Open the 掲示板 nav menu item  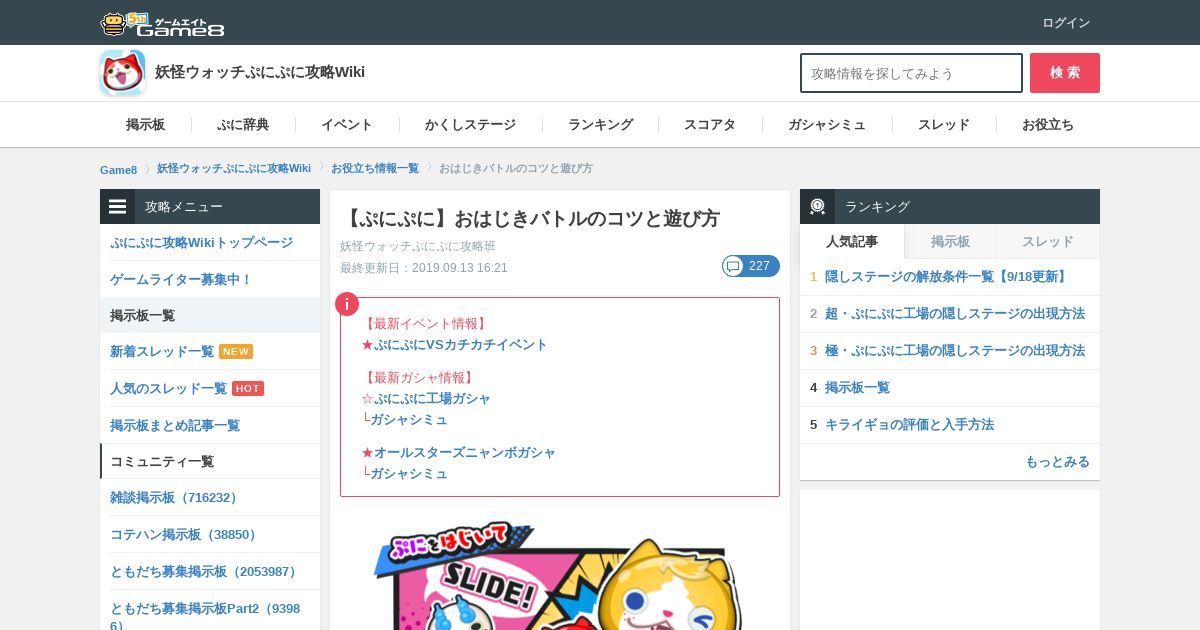tap(146, 125)
